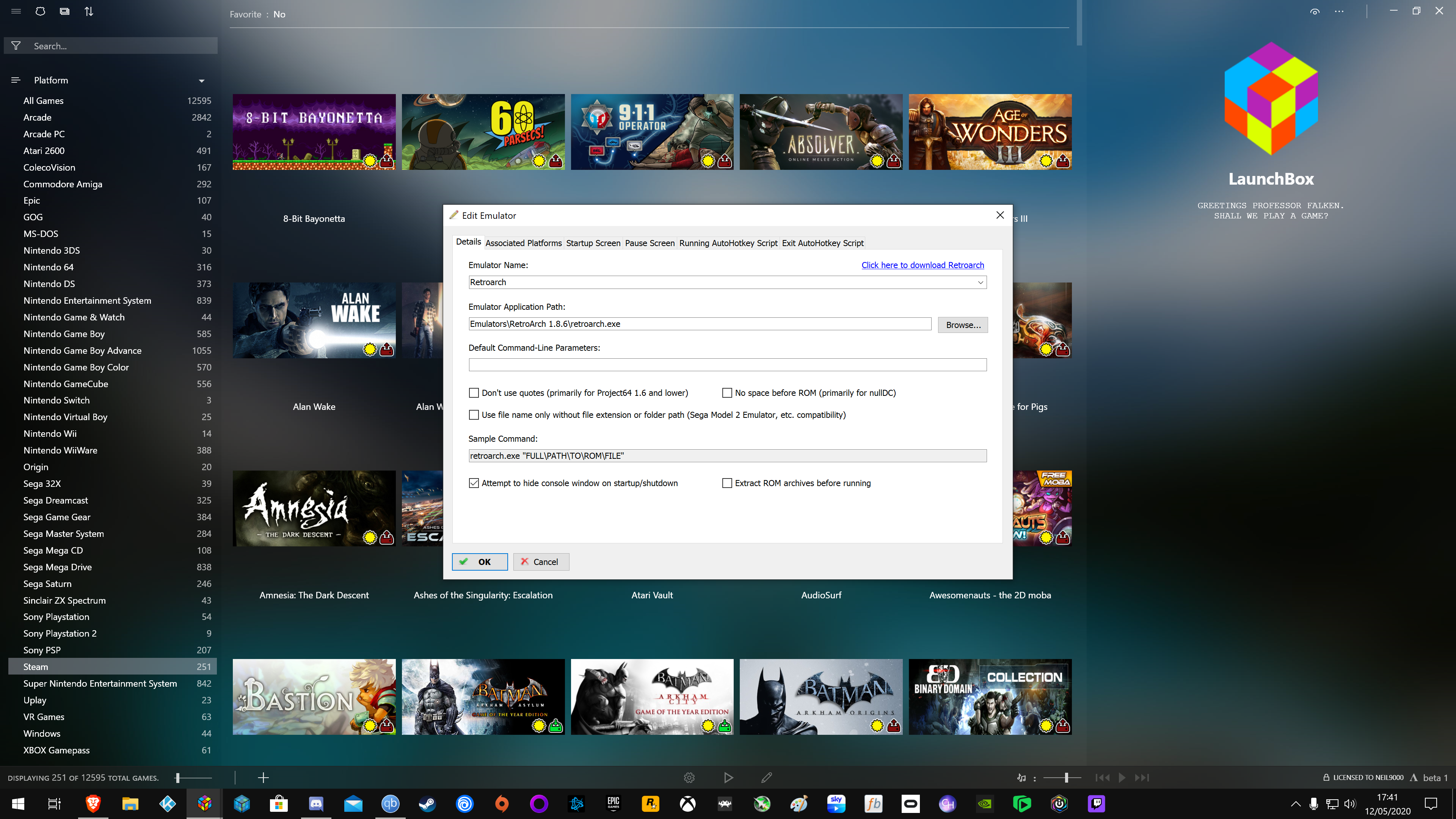Select All Games in the sidebar
Image resolution: width=1456 pixels, height=819 pixels.
(113, 100)
